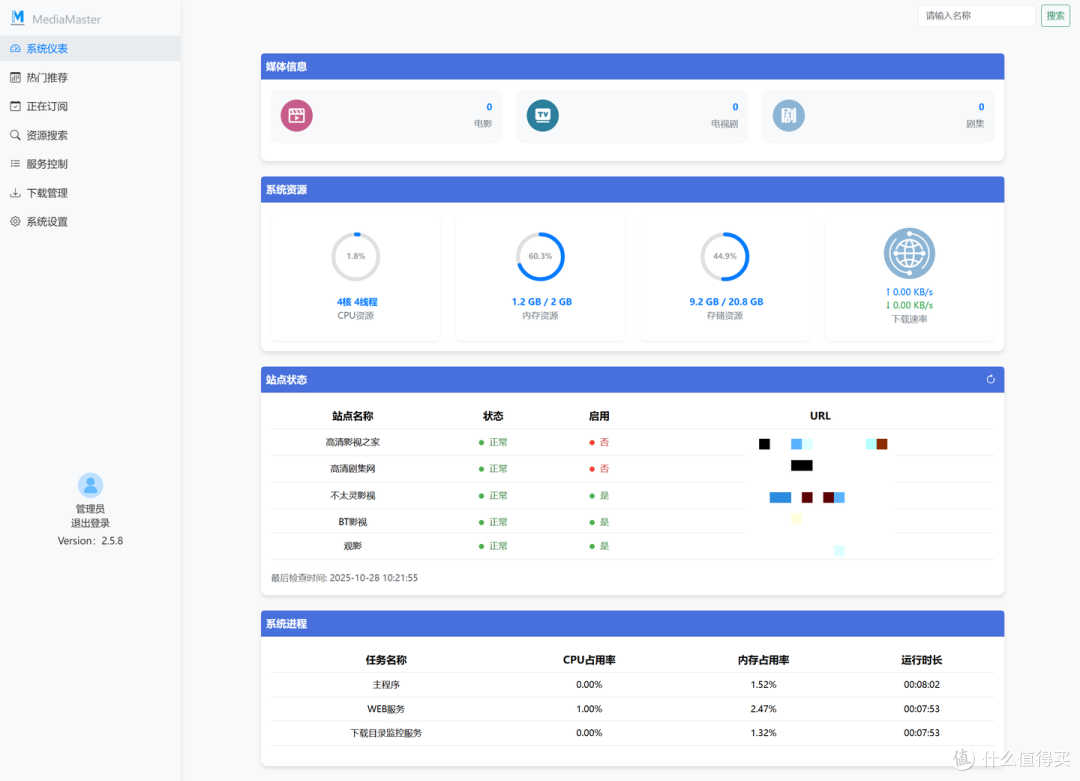Click the 搜索 button
This screenshot has width=1080, height=781.
[x=1055, y=16]
